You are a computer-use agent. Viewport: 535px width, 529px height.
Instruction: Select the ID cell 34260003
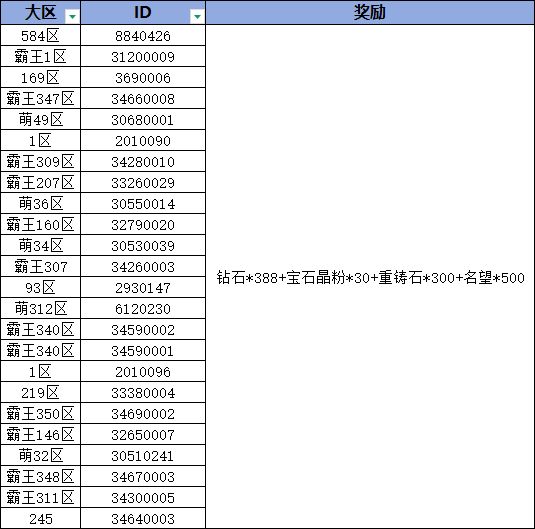pos(143,266)
